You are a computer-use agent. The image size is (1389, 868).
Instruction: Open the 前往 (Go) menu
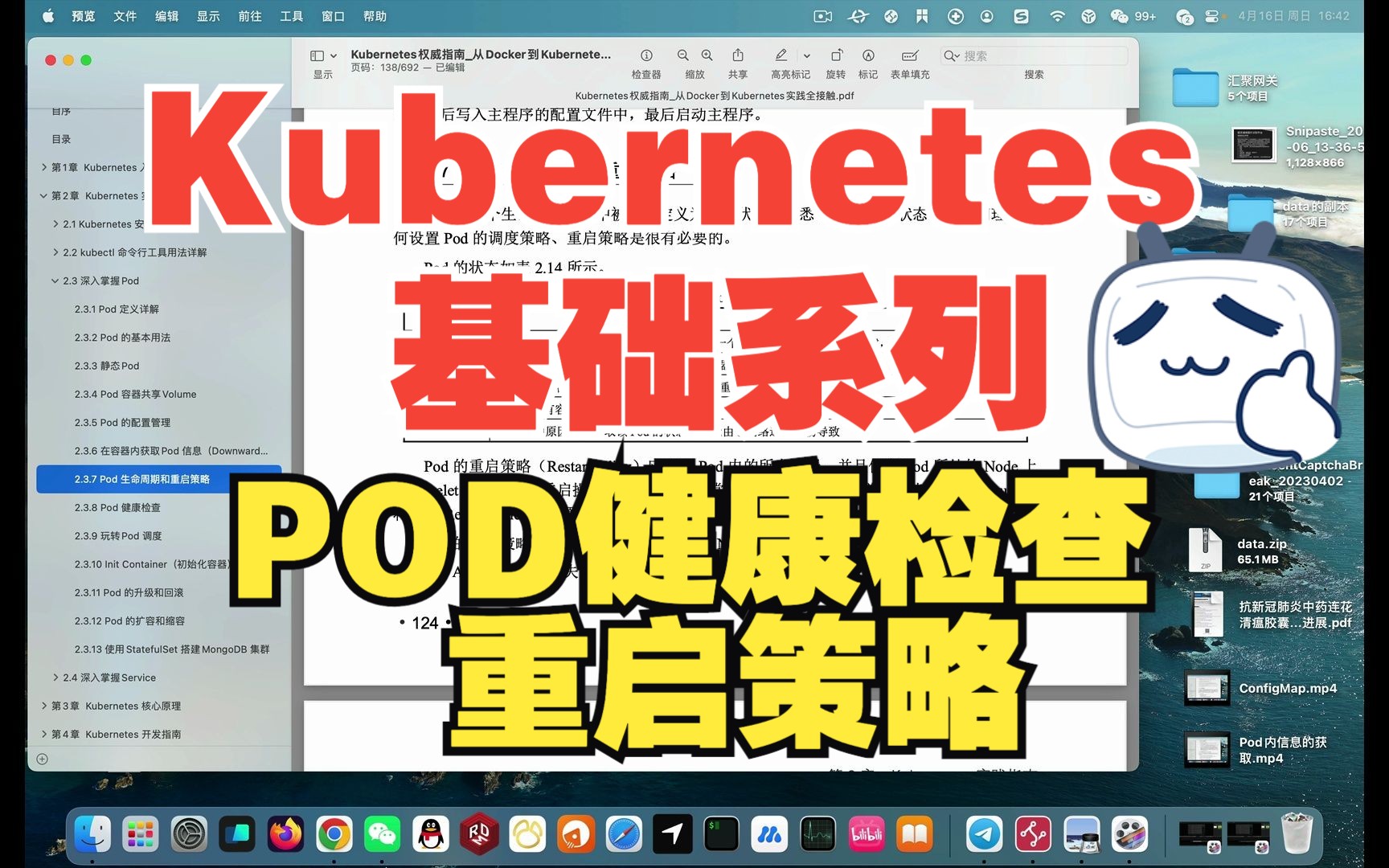(250, 16)
